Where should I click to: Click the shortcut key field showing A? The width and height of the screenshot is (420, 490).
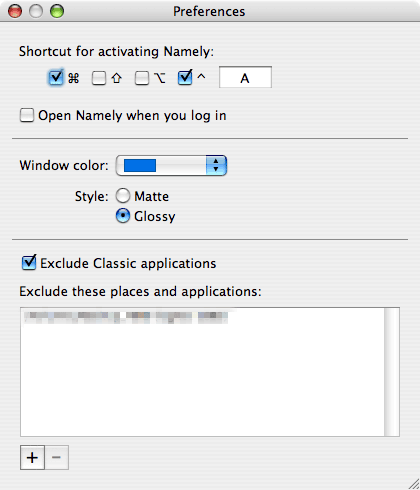245,77
